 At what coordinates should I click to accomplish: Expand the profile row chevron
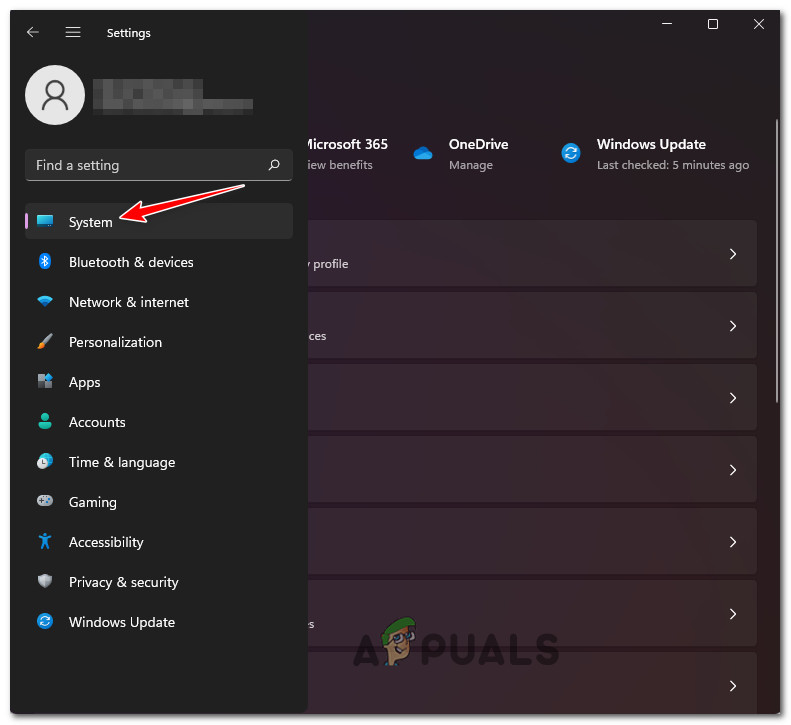[x=733, y=254]
